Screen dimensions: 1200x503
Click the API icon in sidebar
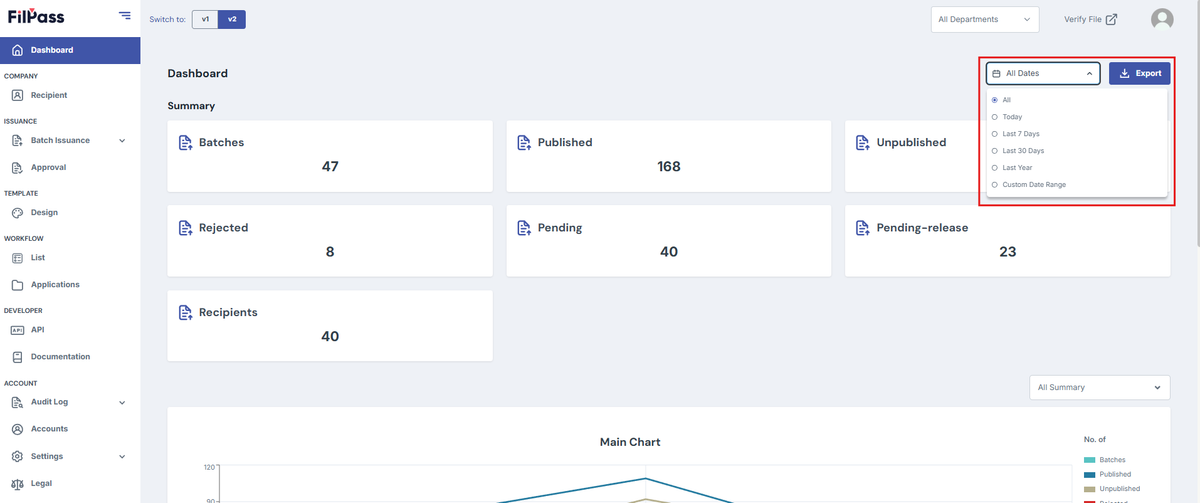pos(17,329)
